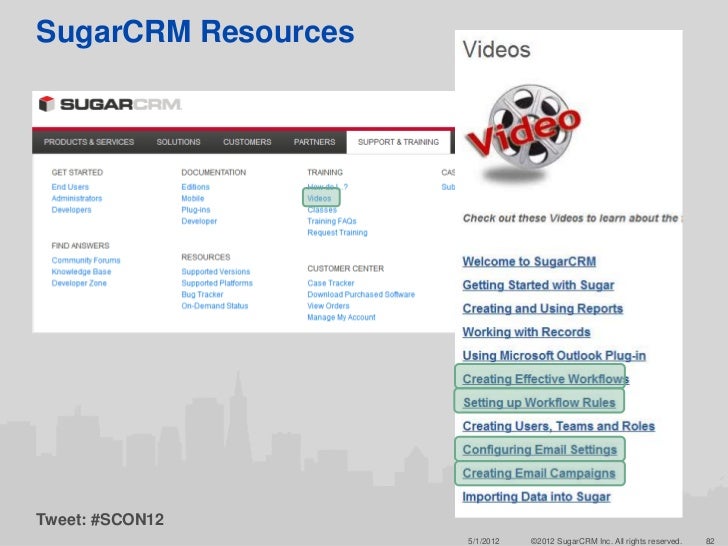Click the CUSTOMER CENTER section heading
728x546 pixels.
[x=345, y=268]
